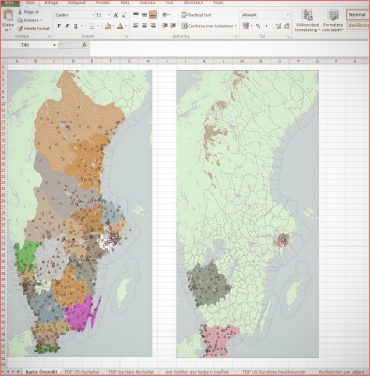Open the FDP US Nyckeltal sheet tab
Image resolution: width=370 pixels, height=376 pixels.
pyautogui.click(x=82, y=371)
